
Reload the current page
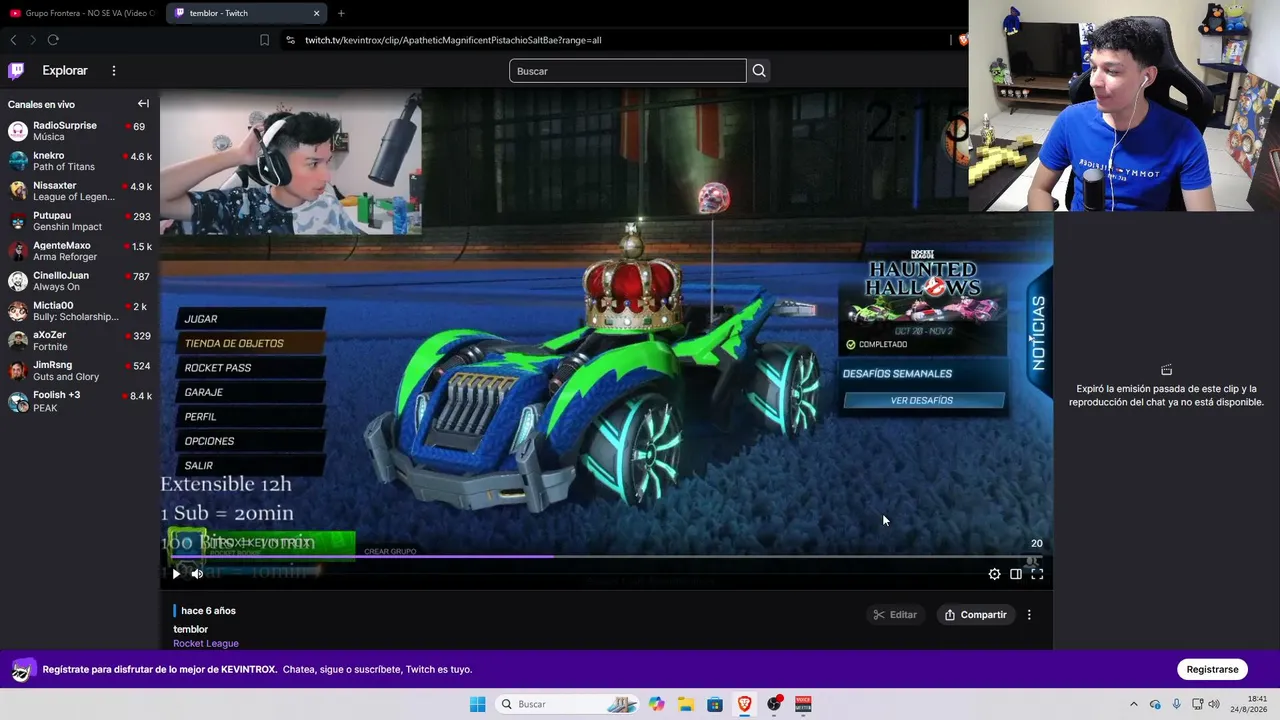pyautogui.click(x=53, y=40)
